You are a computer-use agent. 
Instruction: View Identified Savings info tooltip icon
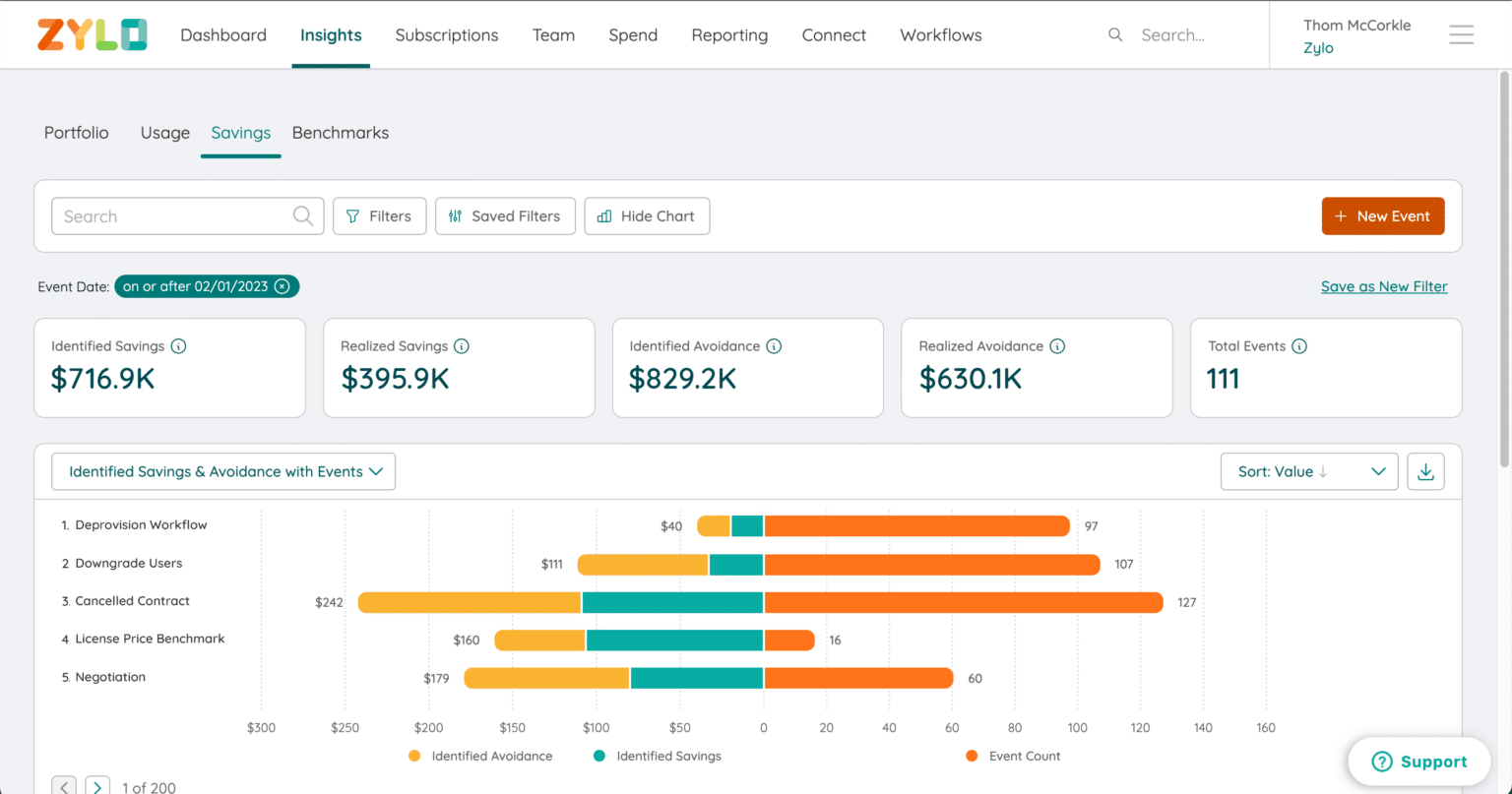(178, 345)
